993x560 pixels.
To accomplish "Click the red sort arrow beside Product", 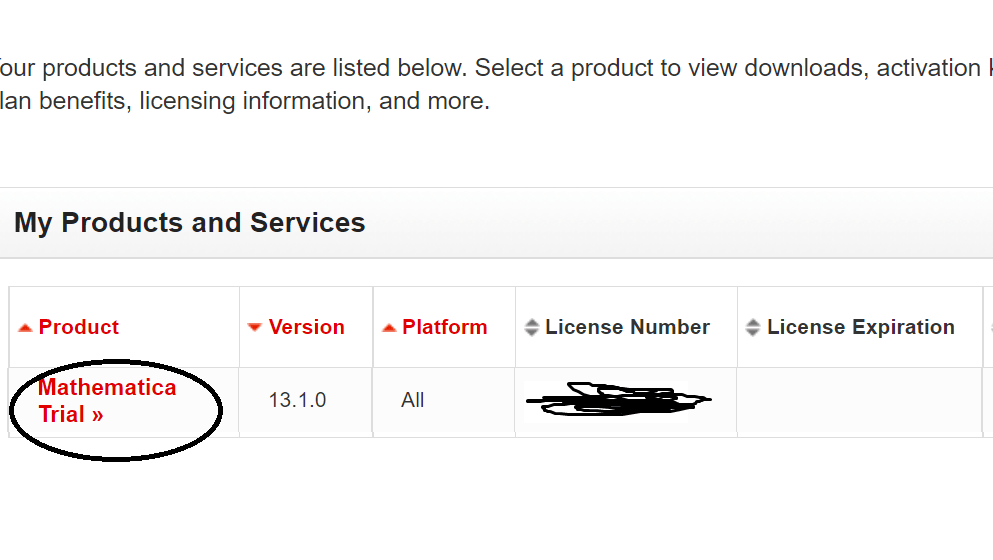I will 25,328.
